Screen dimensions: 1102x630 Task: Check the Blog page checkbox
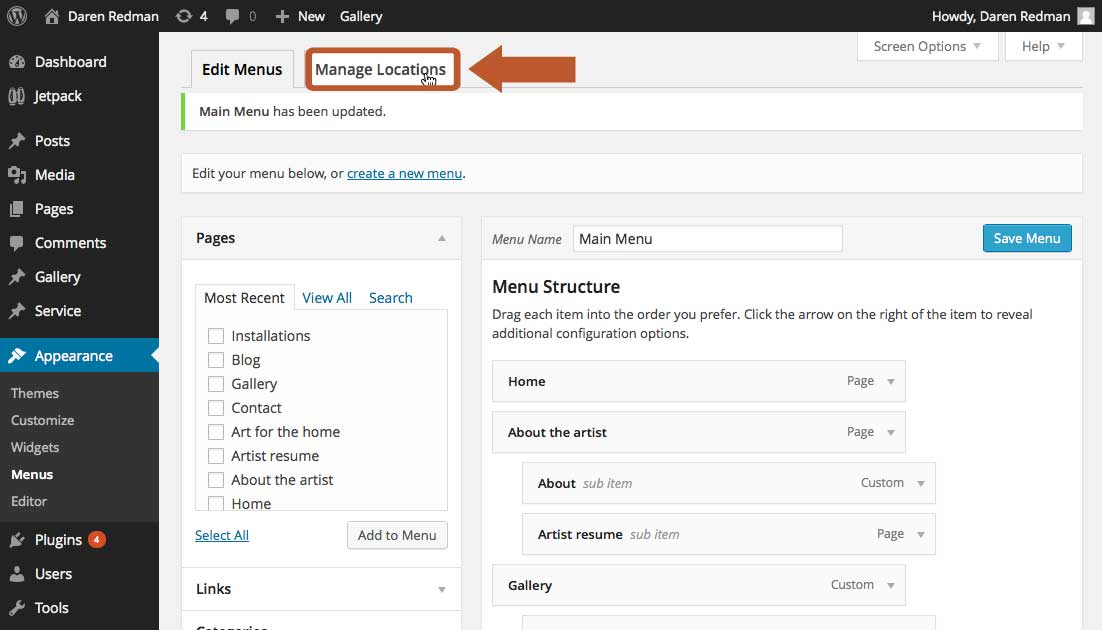tap(216, 360)
